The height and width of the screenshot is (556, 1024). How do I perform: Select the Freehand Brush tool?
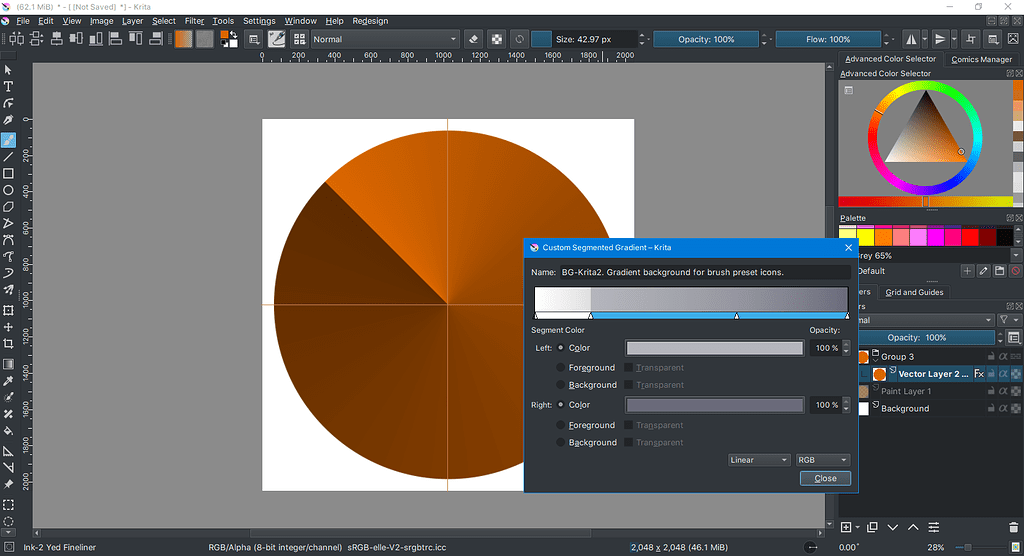point(8,140)
